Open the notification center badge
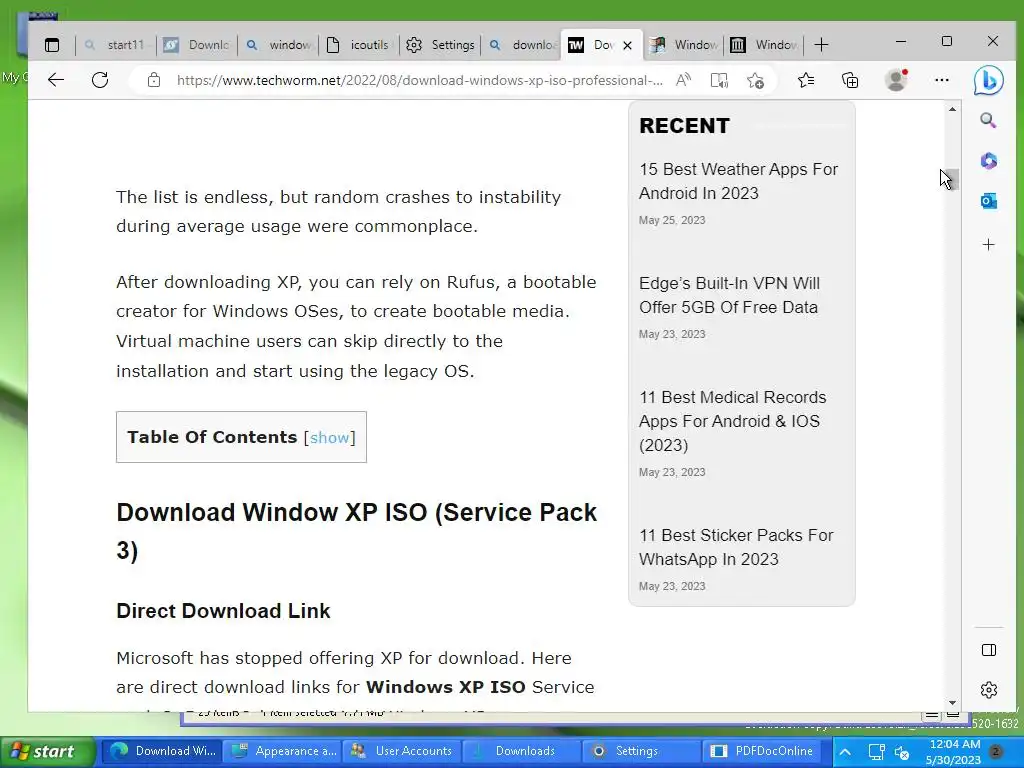Screen dimensions: 1024x768 click(997, 751)
